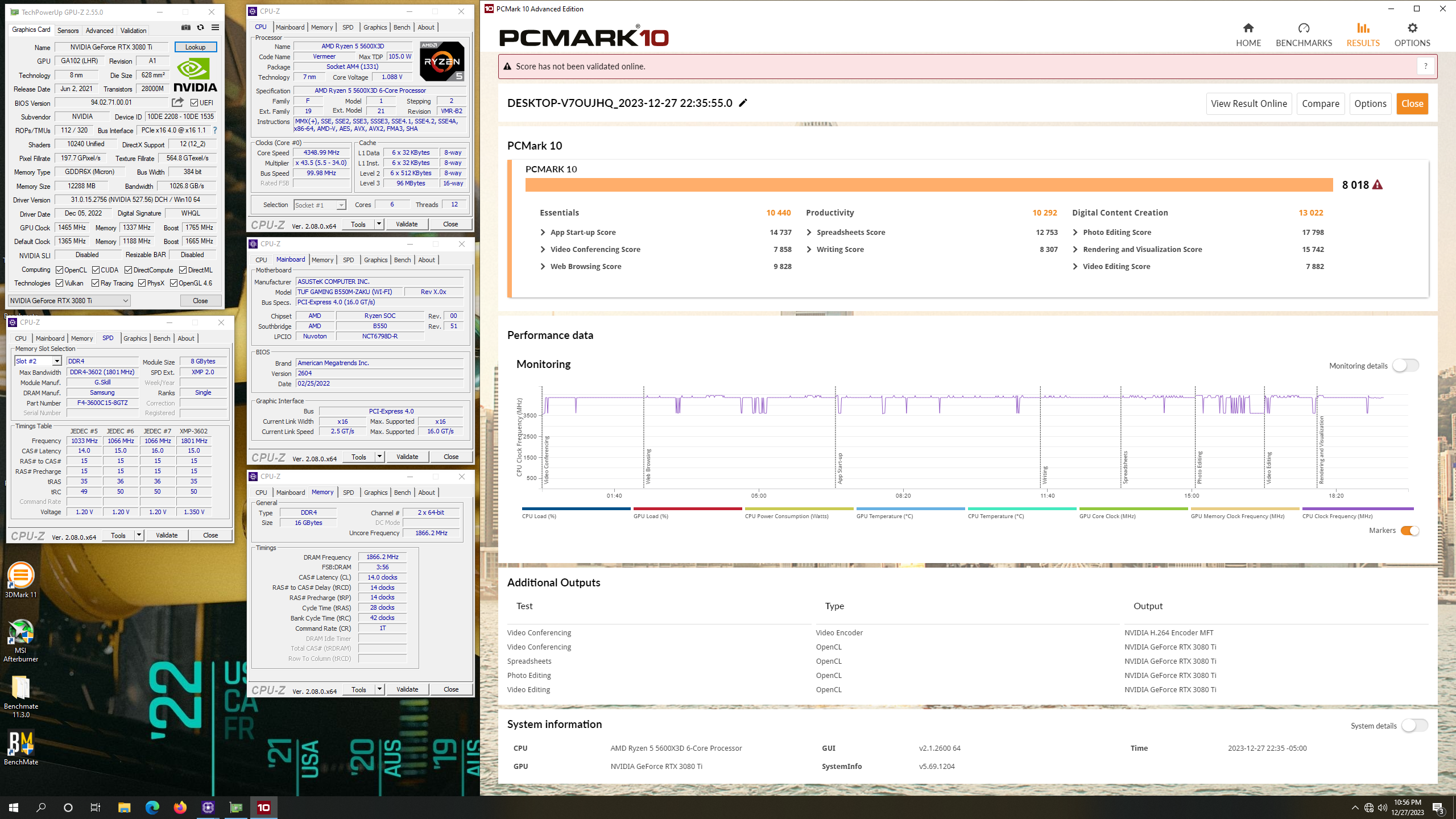Click the Compare button in PCMark
The height and width of the screenshot is (819, 1456).
click(x=1321, y=104)
